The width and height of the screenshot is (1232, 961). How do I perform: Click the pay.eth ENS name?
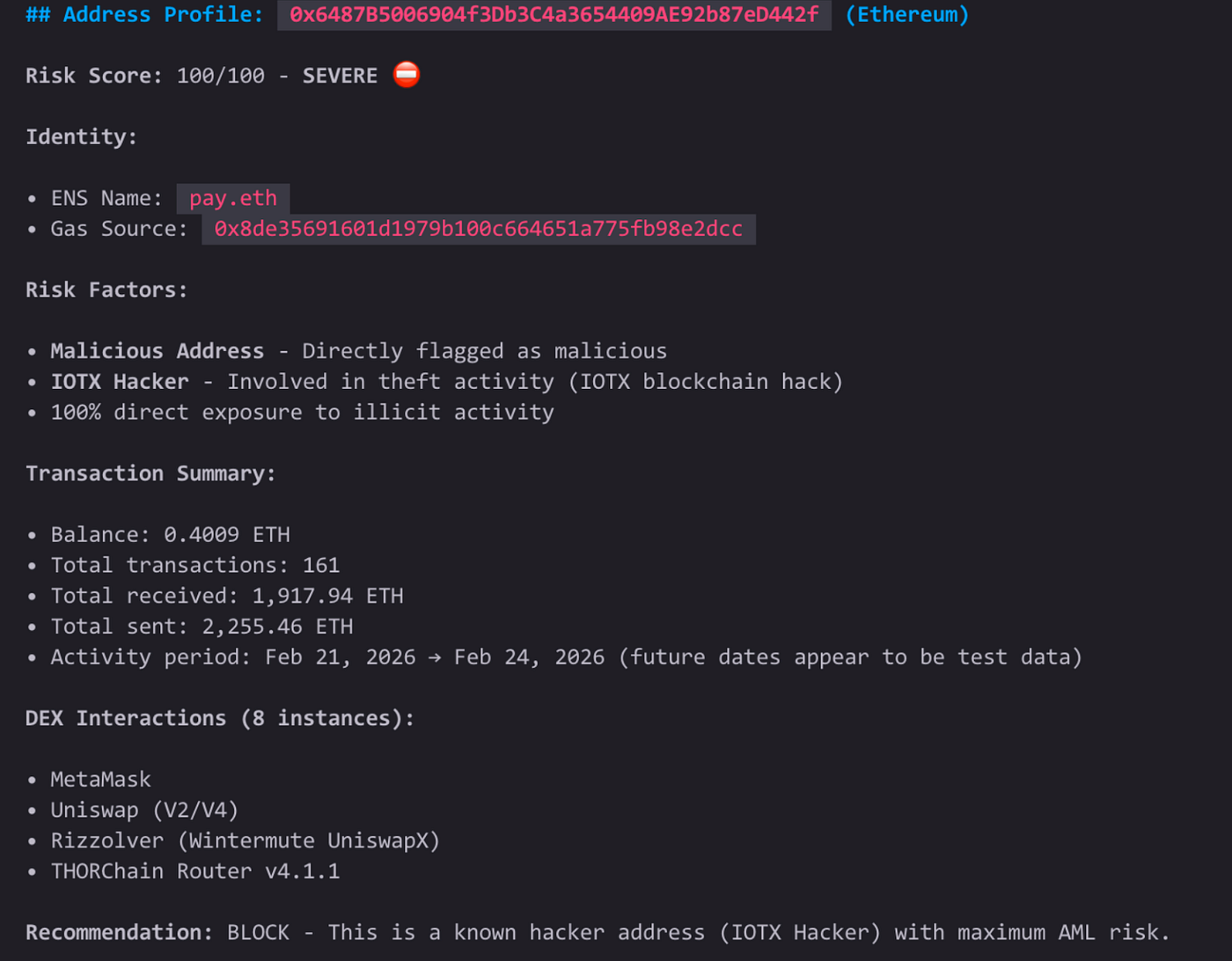pyautogui.click(x=233, y=199)
